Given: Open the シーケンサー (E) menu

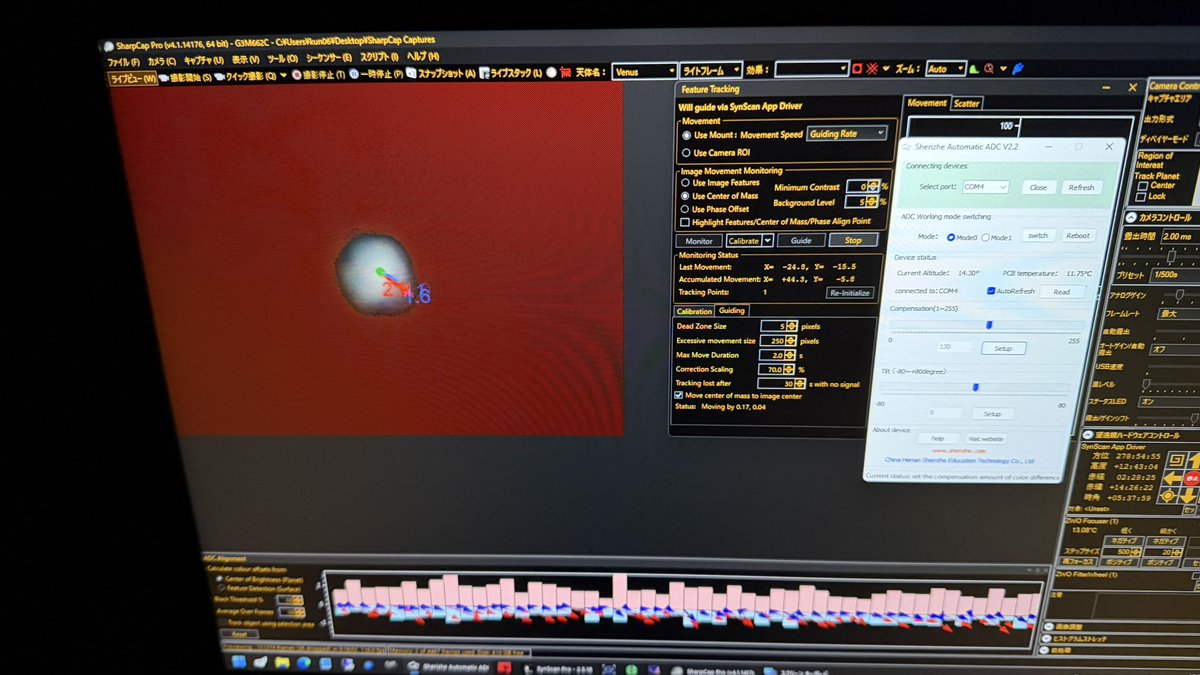Looking at the screenshot, I should pyautogui.click(x=330, y=57).
